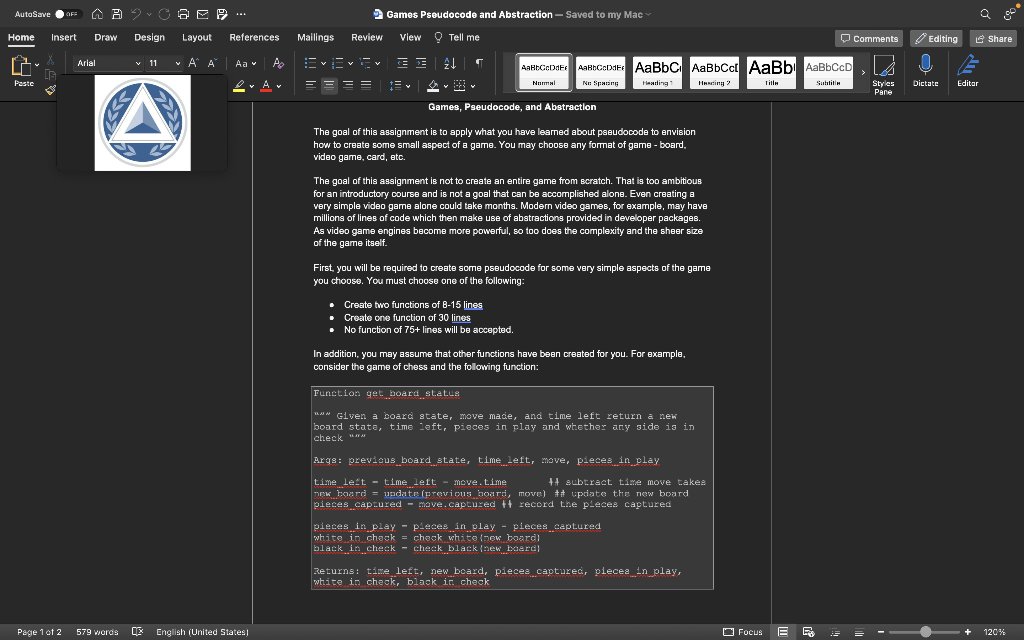Click the Tell me search box
This screenshot has height=640, width=1024.
[457, 37]
